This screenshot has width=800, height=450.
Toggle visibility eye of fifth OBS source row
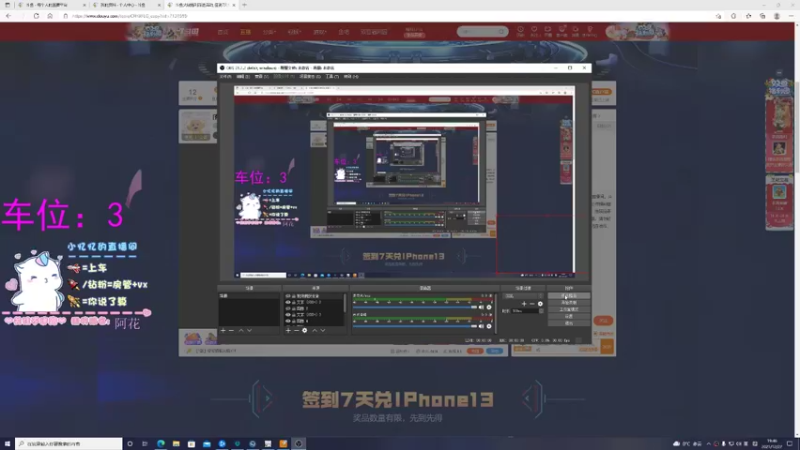click(x=287, y=321)
